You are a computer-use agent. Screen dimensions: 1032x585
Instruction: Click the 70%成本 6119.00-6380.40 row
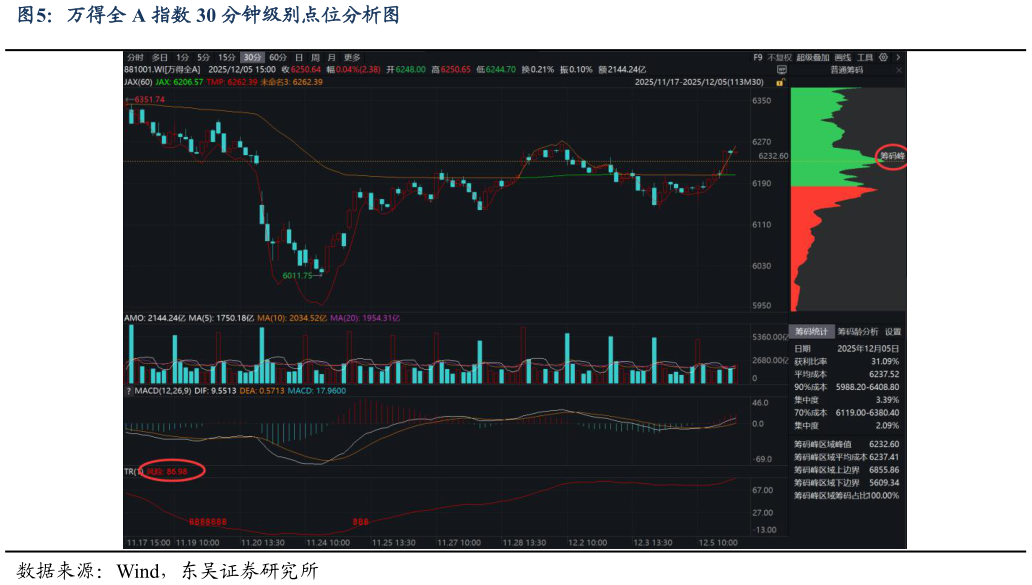846,413
